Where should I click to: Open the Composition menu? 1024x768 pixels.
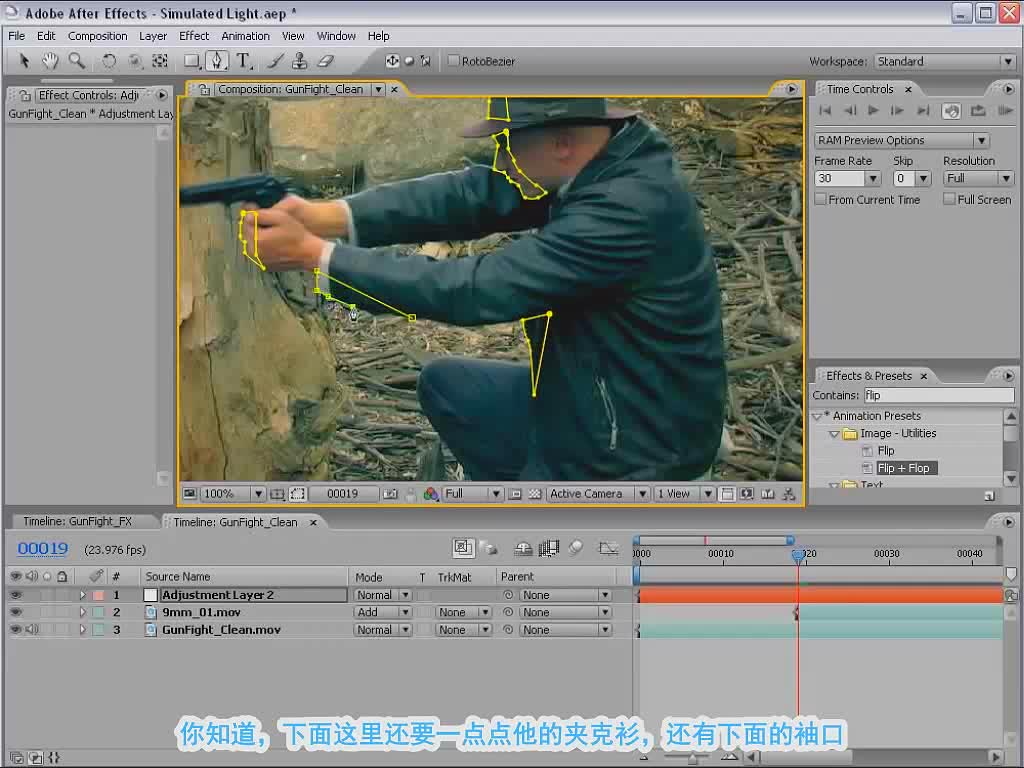[97, 36]
